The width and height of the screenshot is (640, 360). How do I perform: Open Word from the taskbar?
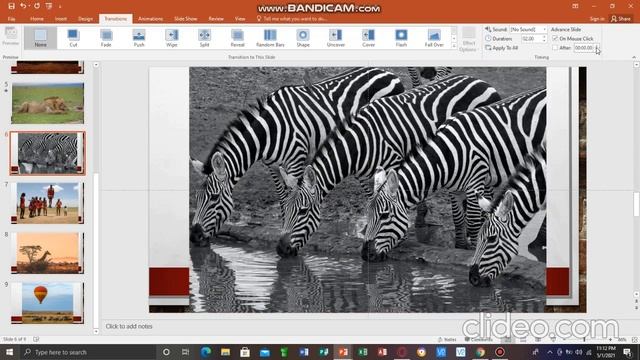point(304,352)
